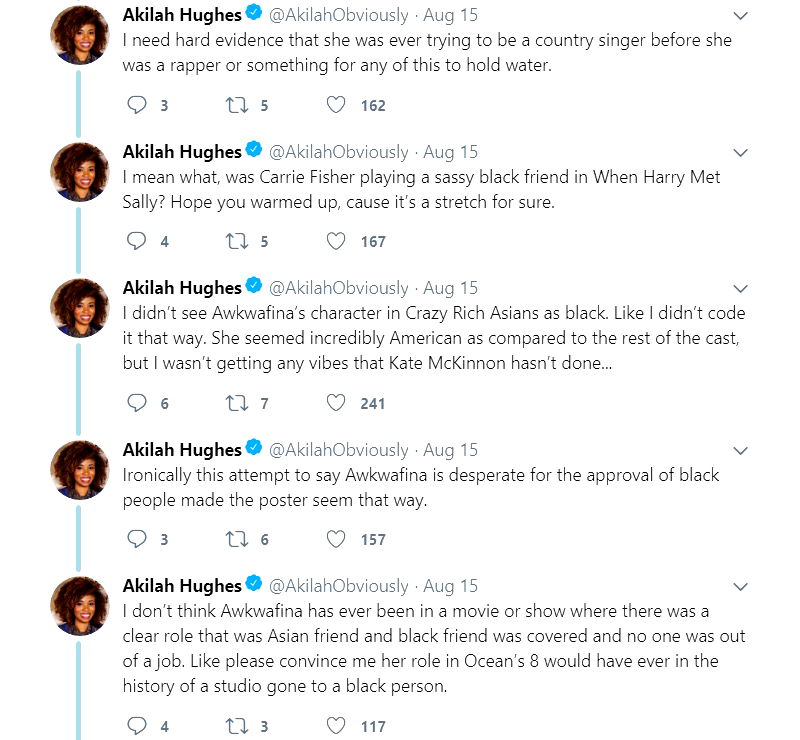
Task: Retweet the Crazy Rich Asians tweet
Action: click(239, 403)
